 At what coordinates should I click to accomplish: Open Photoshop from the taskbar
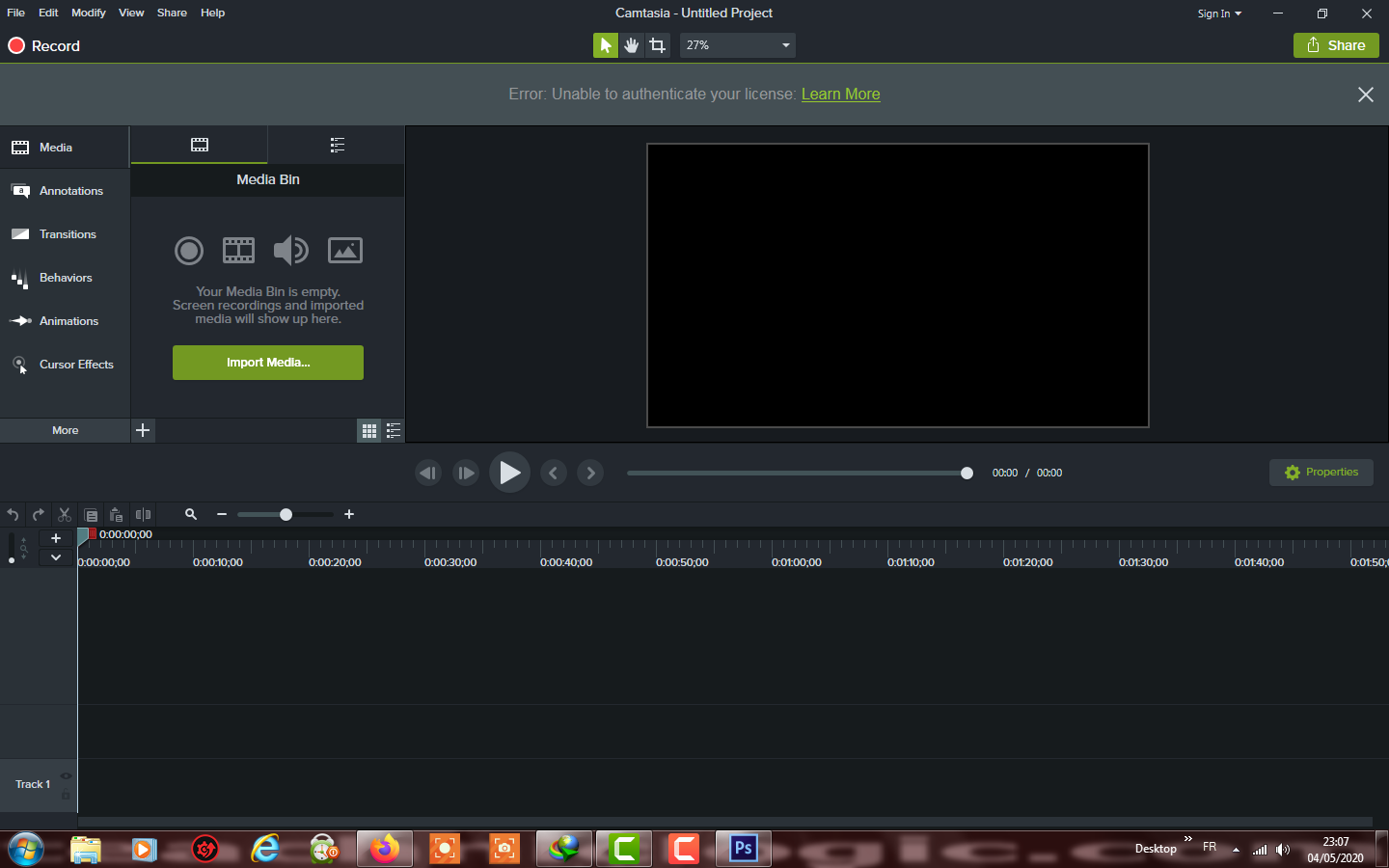743,849
